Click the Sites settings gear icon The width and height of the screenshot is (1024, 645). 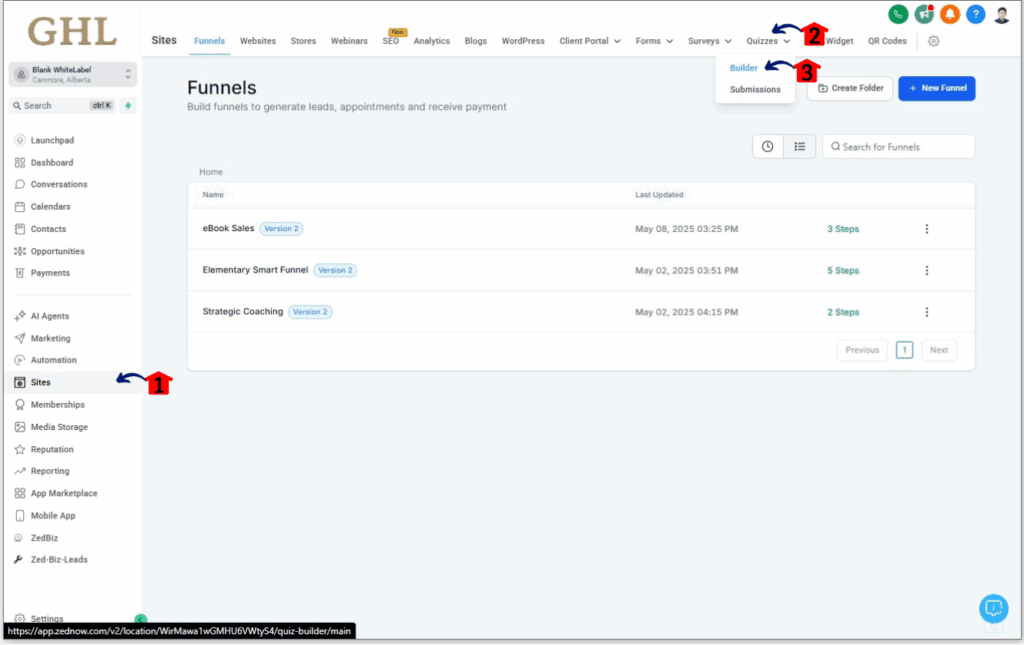coord(934,41)
